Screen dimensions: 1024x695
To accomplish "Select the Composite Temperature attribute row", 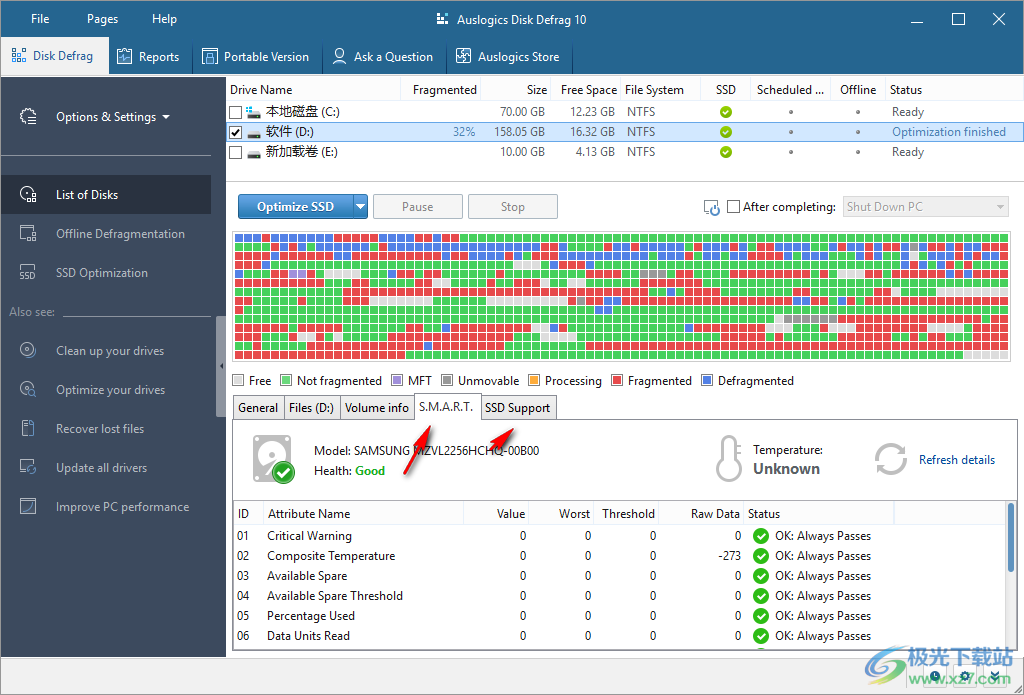I will pyautogui.click(x=619, y=556).
